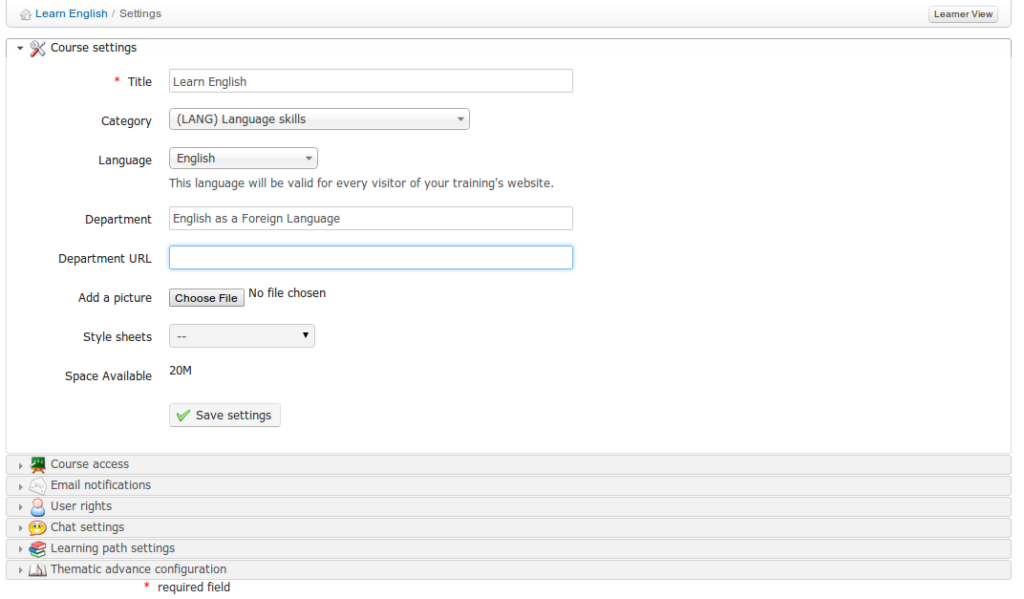Open the Language dropdown
Viewport: 1024px width, 599px height.
pyautogui.click(x=243, y=159)
